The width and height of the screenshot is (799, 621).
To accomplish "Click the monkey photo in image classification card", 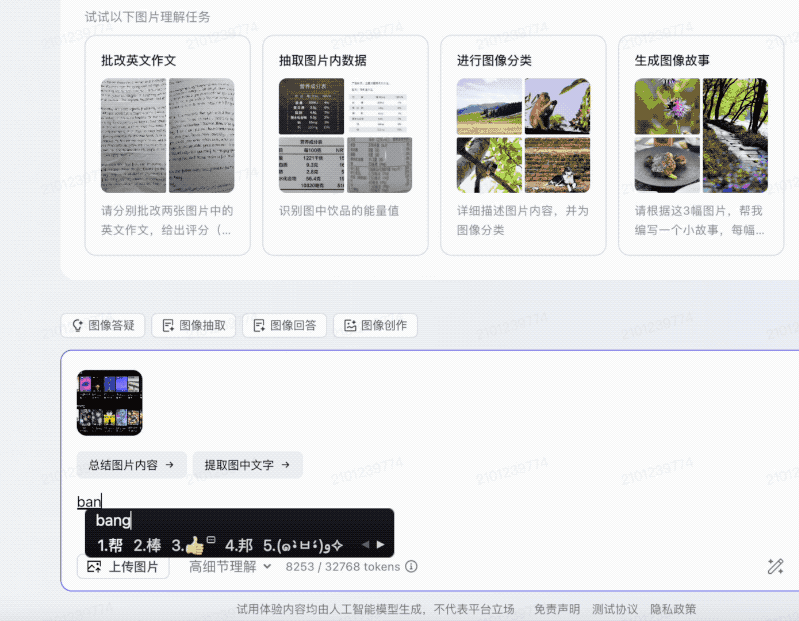I will [557, 106].
